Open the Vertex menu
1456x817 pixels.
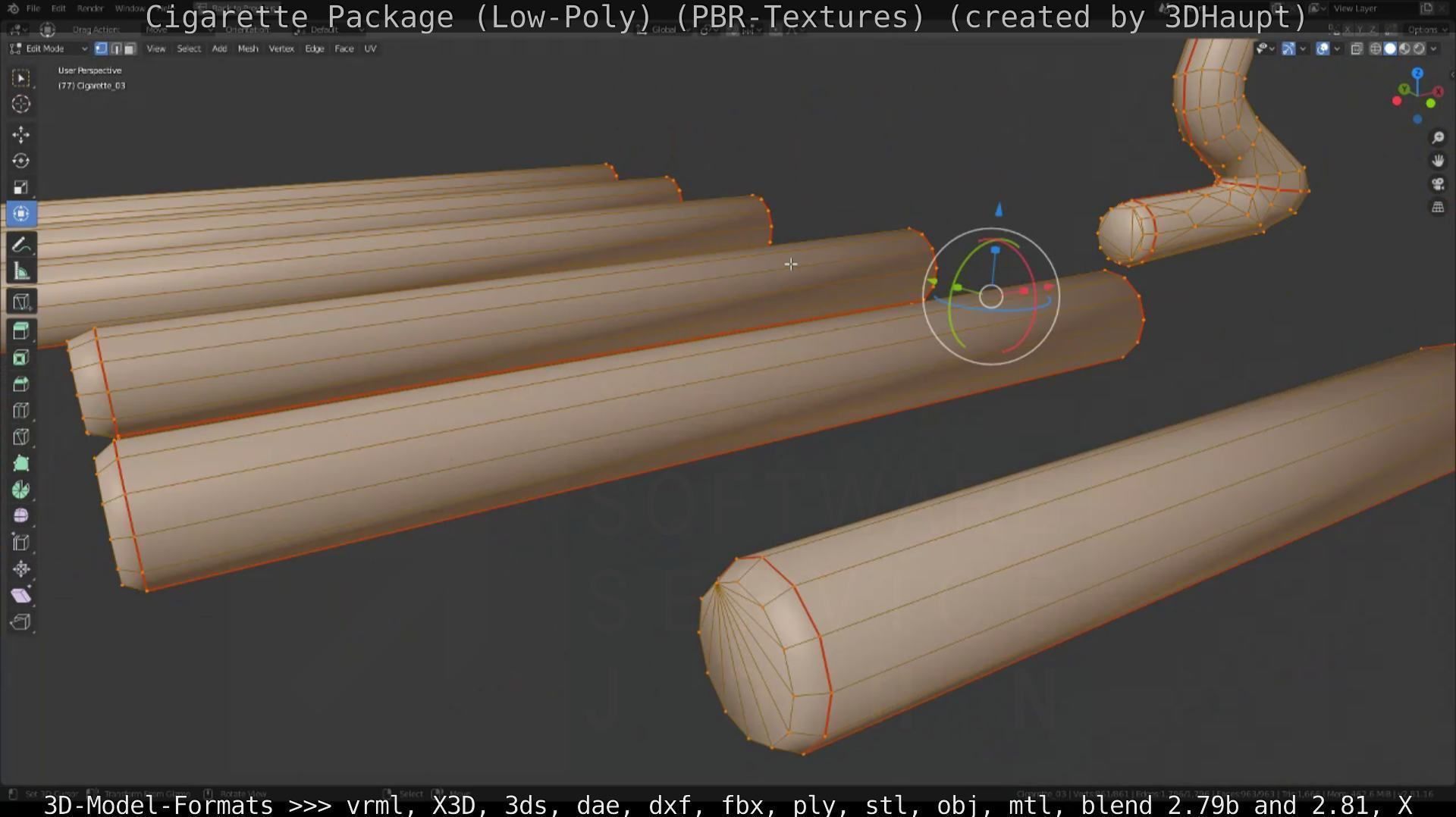(281, 49)
